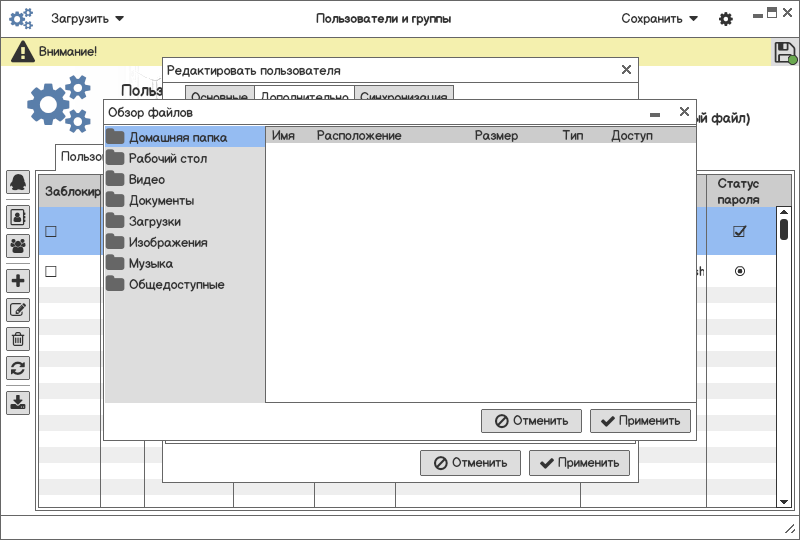Screen dimensions: 800x540
Task: Select the Видео folder
Action: (185, 179)
